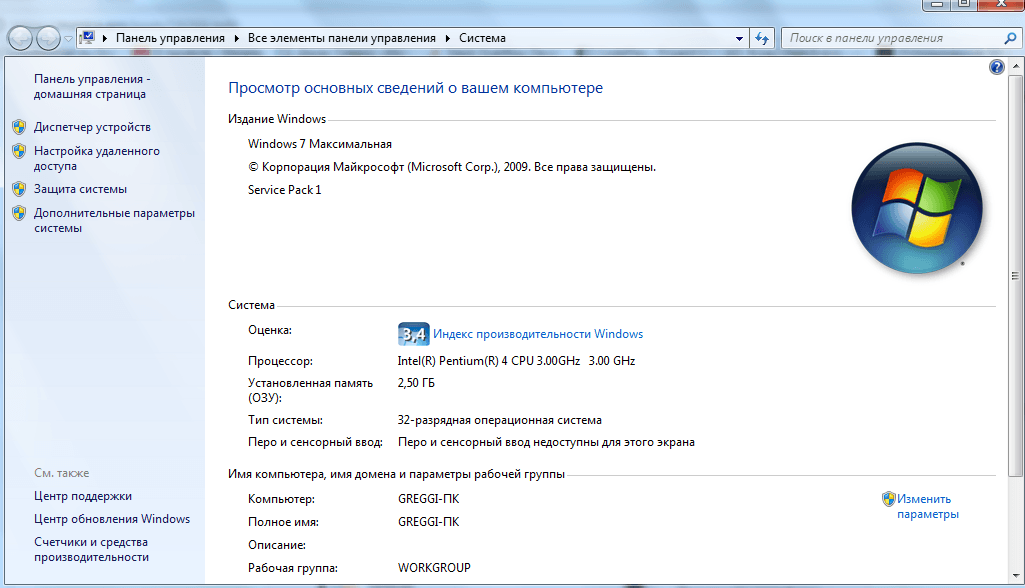Open Настройка удаленного доступа link

pos(97,158)
